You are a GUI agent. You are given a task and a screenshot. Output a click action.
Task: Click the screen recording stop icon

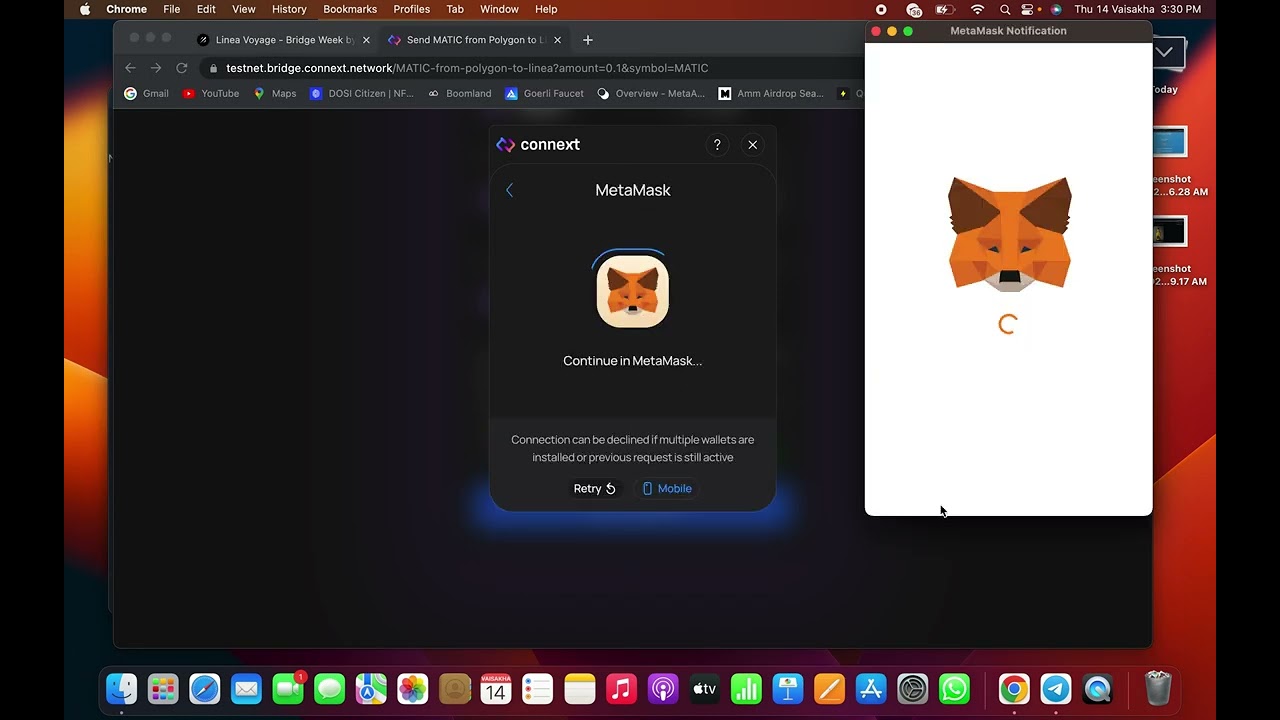point(881,9)
